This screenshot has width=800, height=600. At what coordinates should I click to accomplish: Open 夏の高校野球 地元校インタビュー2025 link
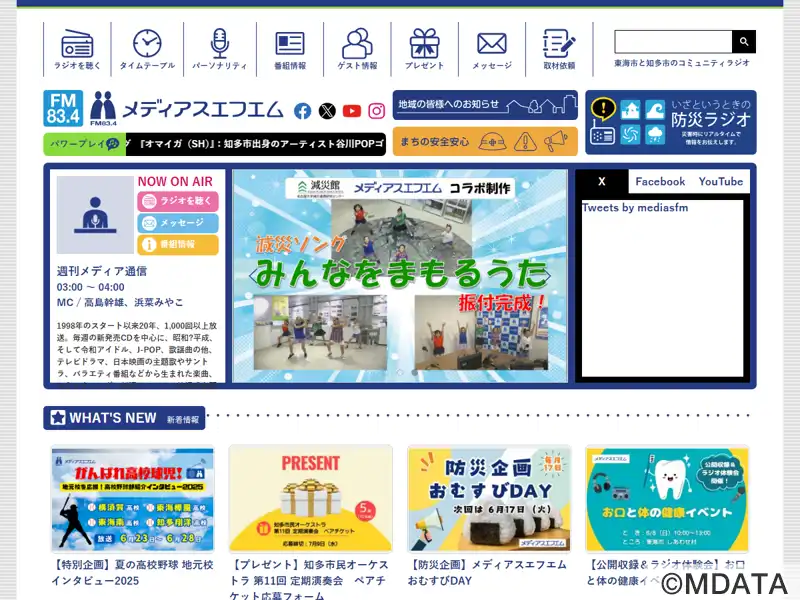(132, 572)
